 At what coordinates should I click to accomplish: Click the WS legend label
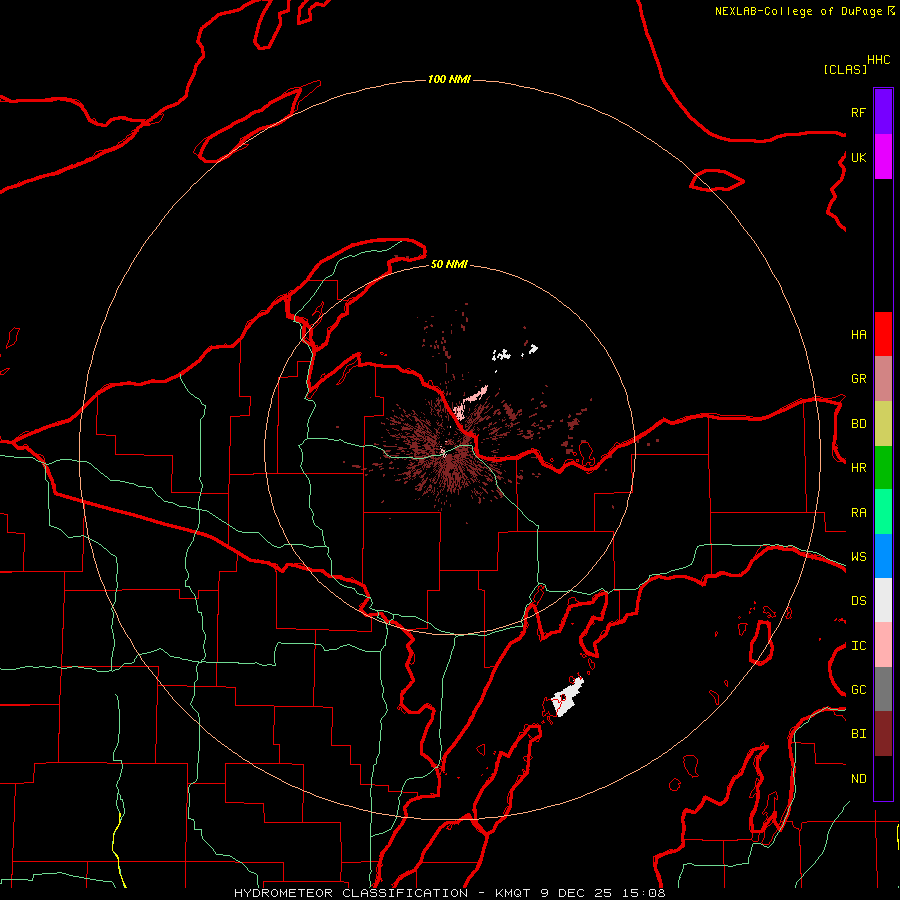coord(858,557)
